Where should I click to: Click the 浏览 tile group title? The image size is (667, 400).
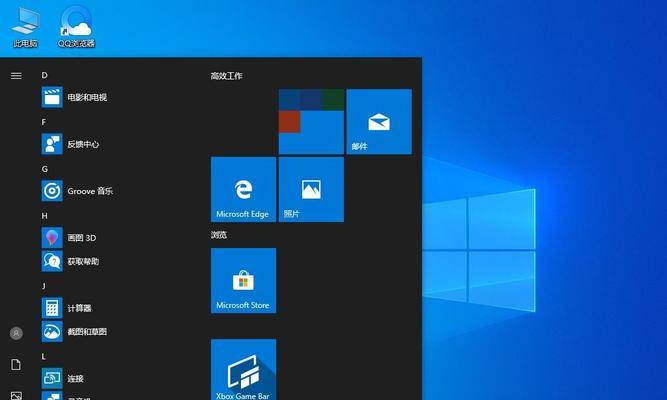pos(219,235)
